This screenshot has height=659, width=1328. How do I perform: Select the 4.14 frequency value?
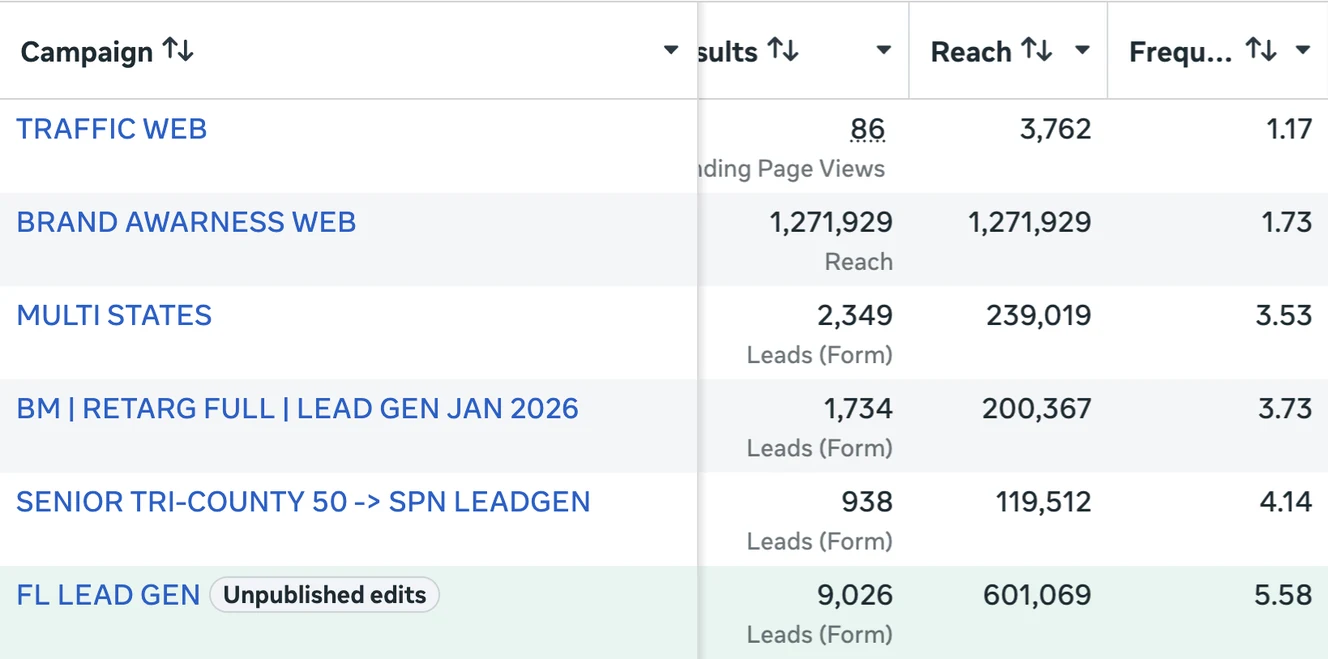coord(1286,501)
